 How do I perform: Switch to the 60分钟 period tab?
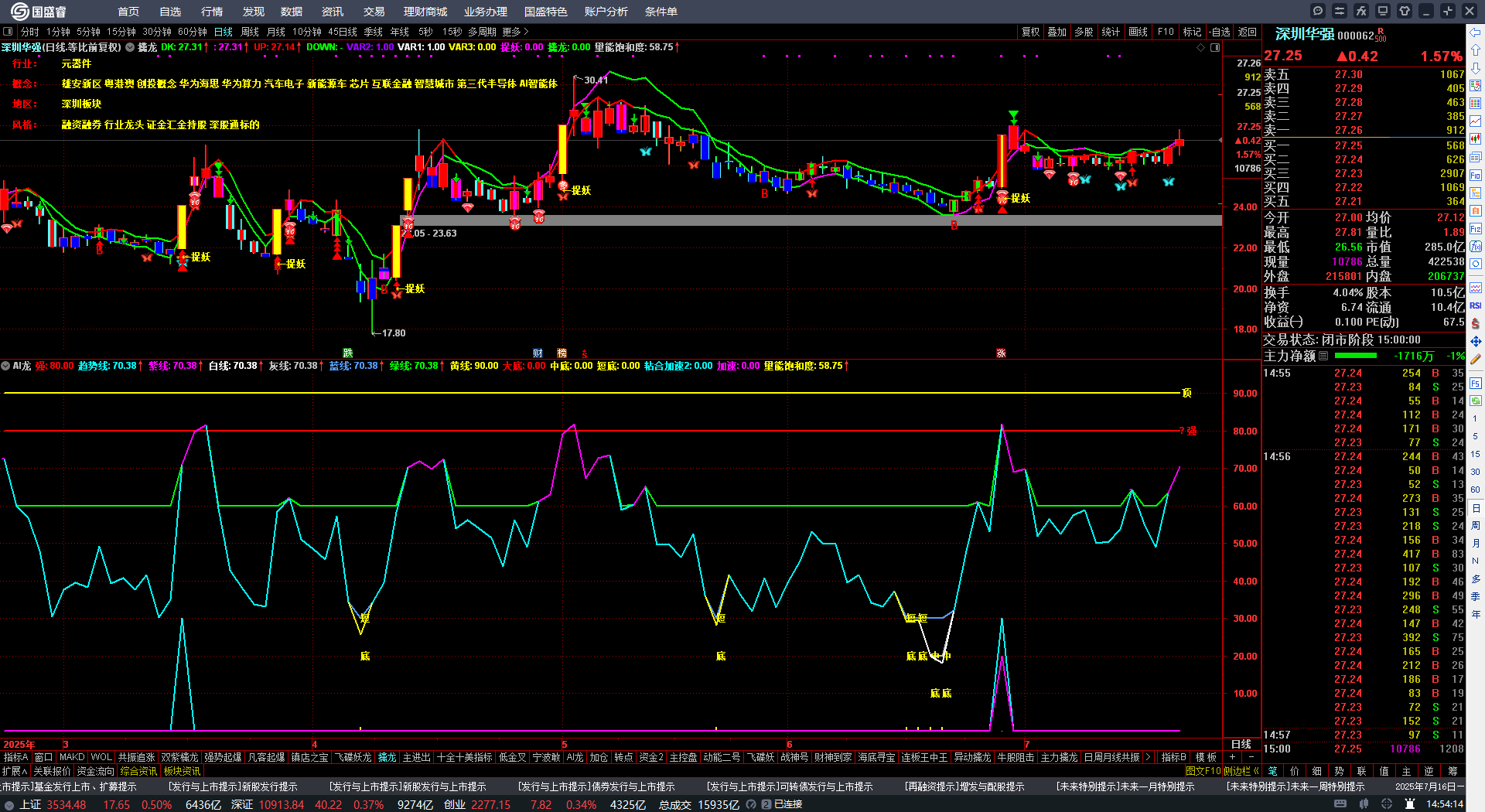click(x=192, y=32)
